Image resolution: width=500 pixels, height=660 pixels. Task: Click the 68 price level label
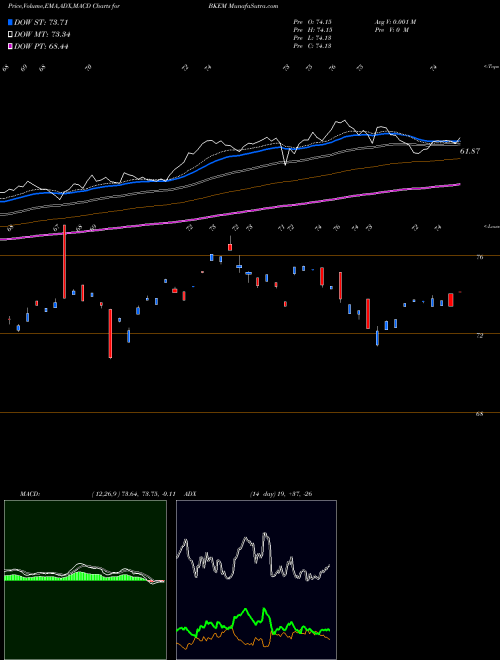(480, 414)
